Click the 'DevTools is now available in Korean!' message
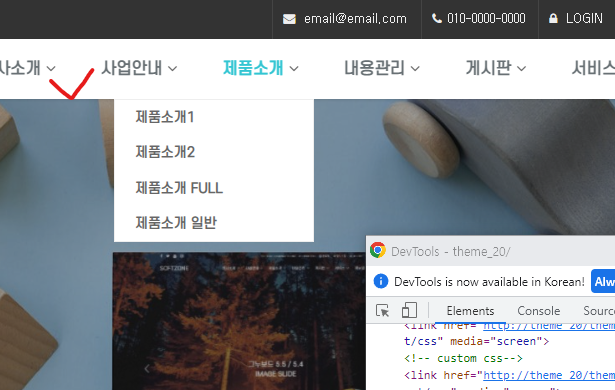Viewport: 615px width, 390px height. (x=489, y=282)
